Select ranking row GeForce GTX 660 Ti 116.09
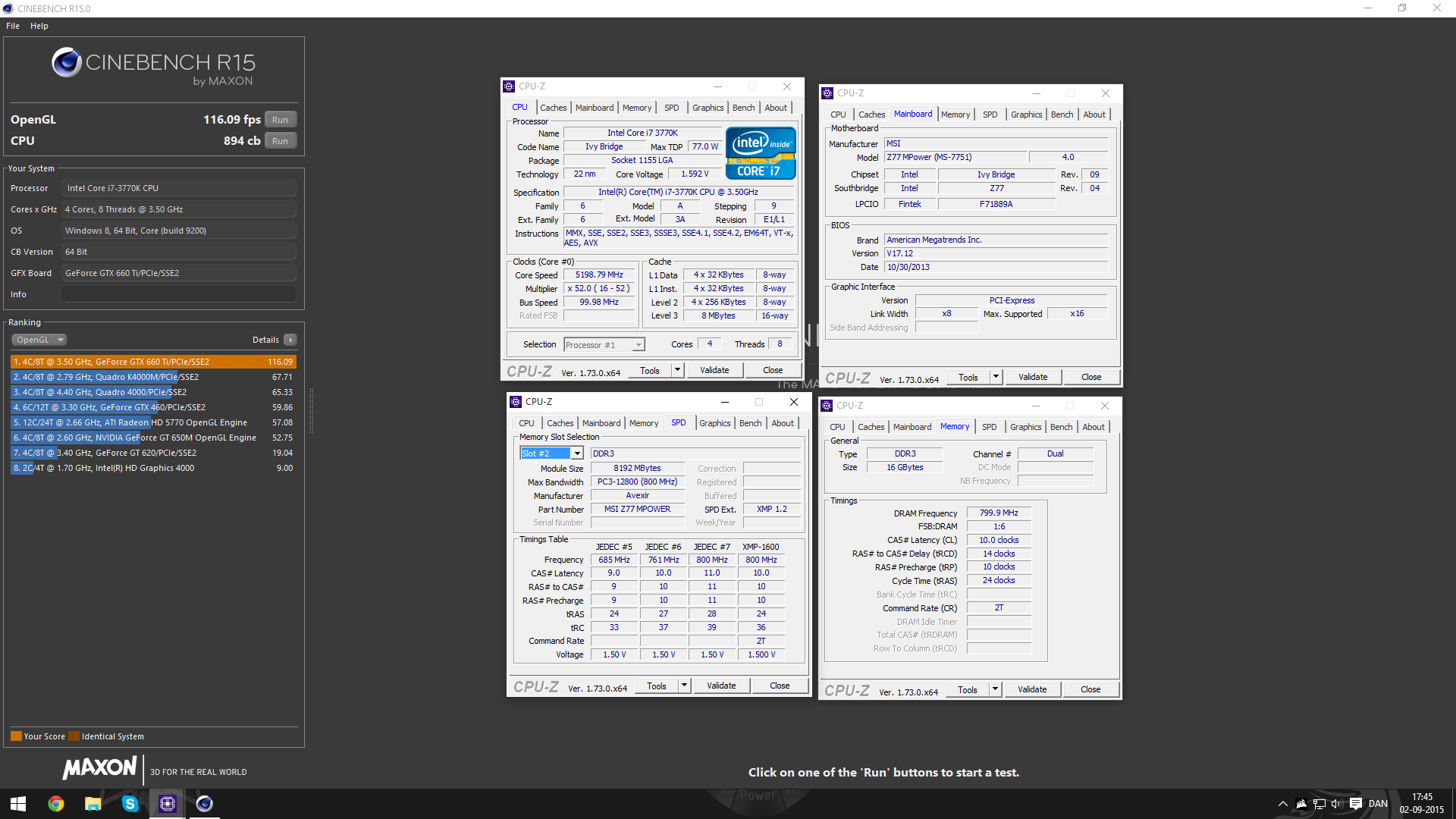 point(153,362)
